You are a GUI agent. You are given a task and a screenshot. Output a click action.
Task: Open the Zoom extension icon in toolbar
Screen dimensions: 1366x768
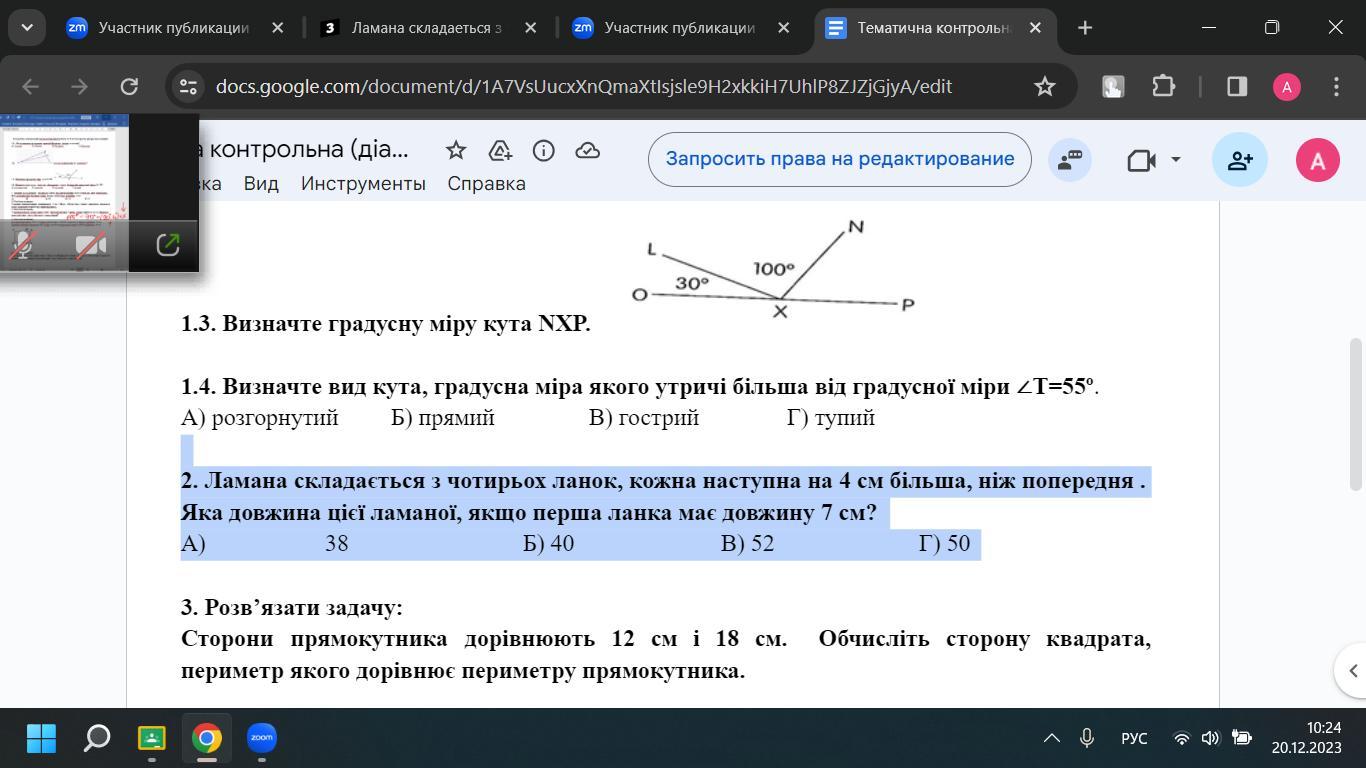[x=1112, y=87]
